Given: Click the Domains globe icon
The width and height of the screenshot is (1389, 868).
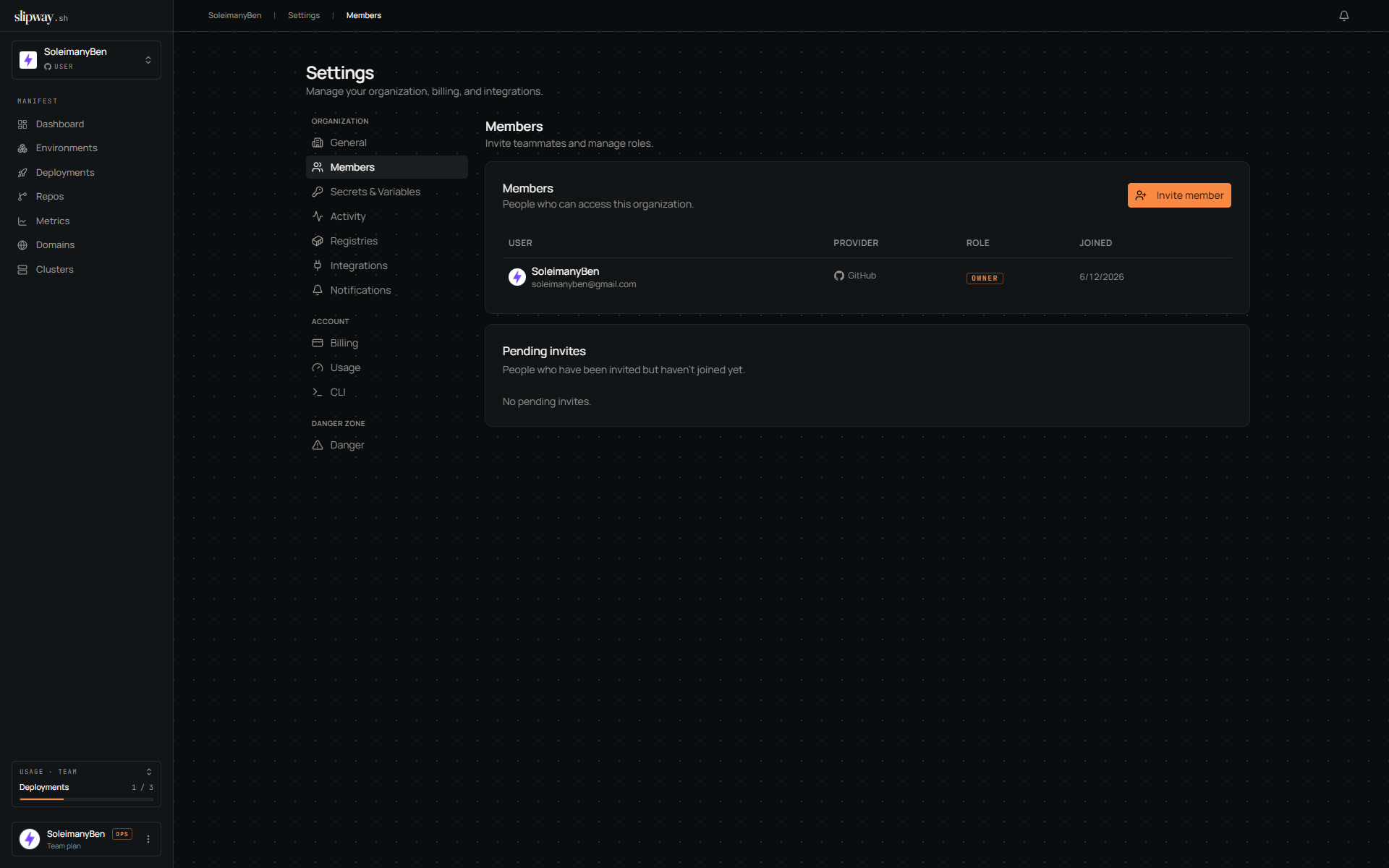Looking at the screenshot, I should coord(22,245).
